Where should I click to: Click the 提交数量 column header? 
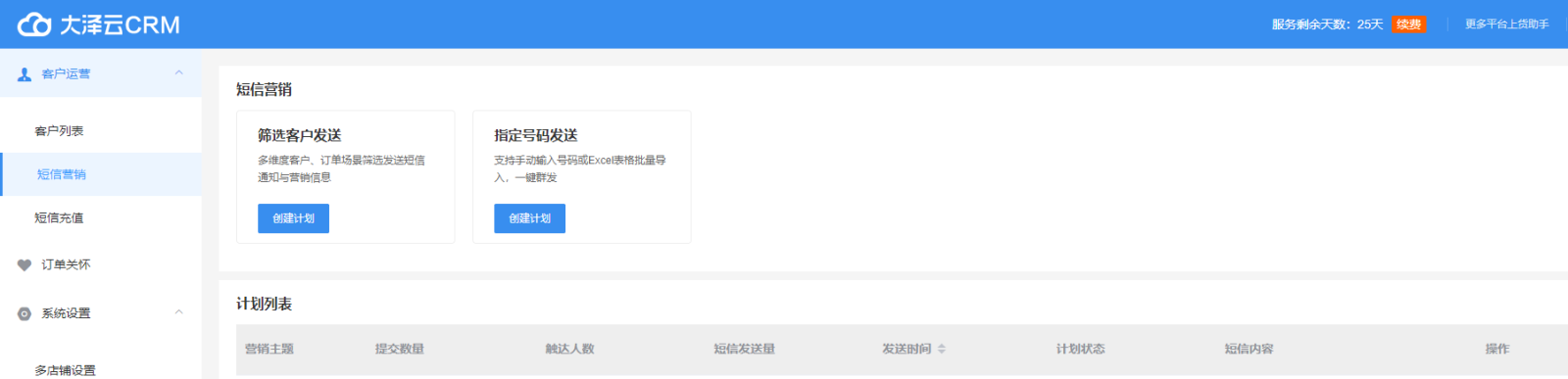click(399, 349)
